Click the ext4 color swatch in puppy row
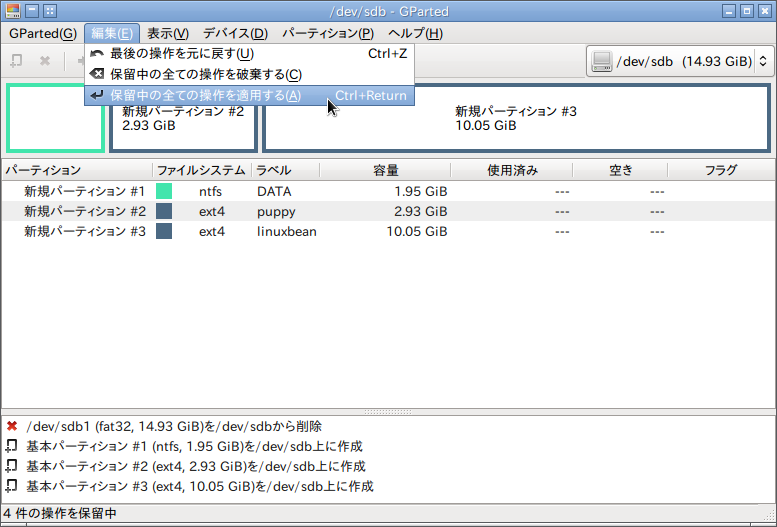 pos(164,211)
